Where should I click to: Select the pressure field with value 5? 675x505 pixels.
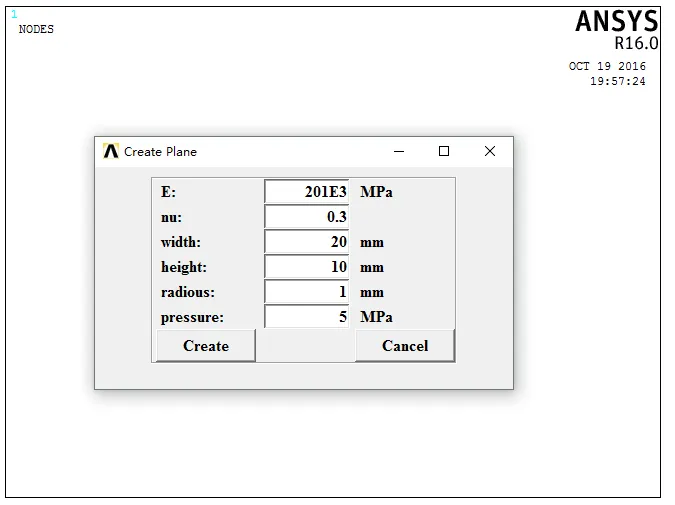[307, 316]
